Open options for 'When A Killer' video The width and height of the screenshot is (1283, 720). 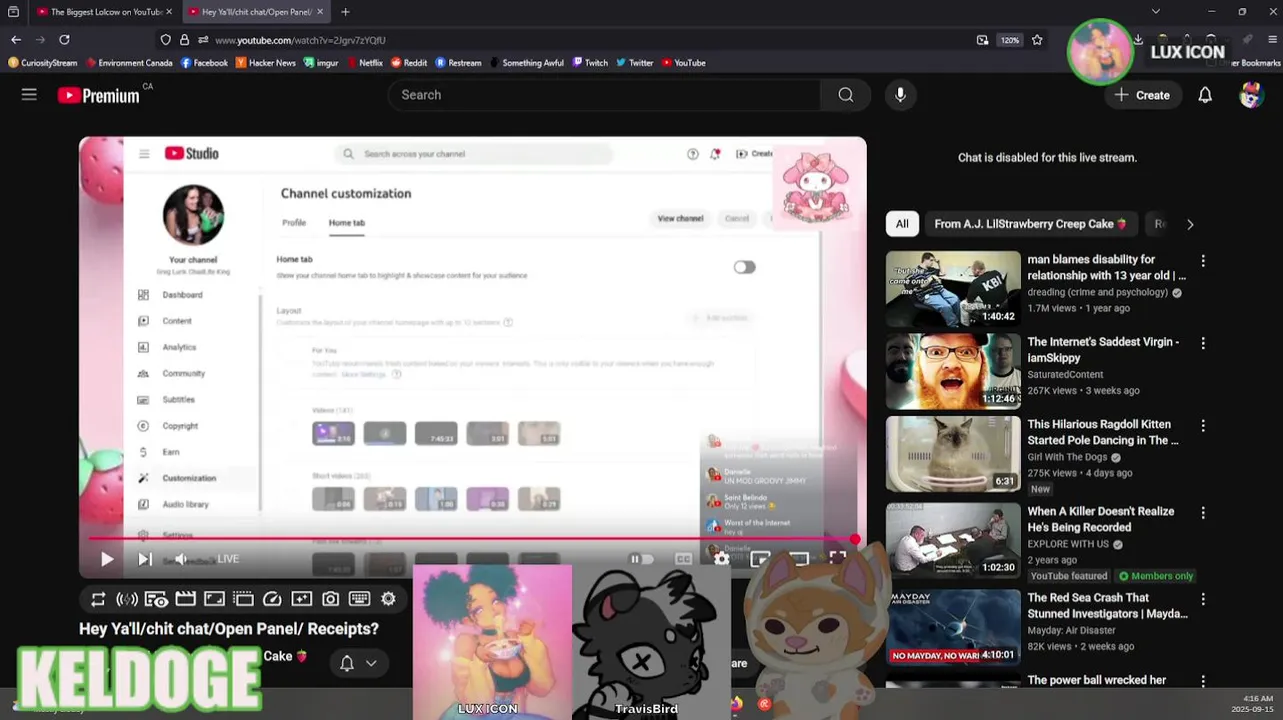[x=1203, y=512]
